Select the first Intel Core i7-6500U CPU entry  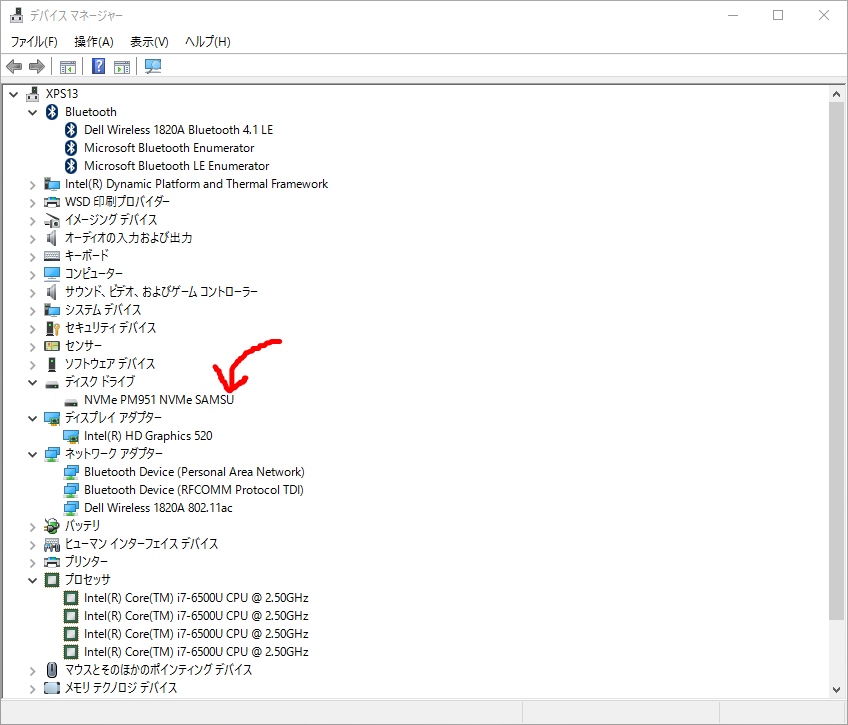196,597
